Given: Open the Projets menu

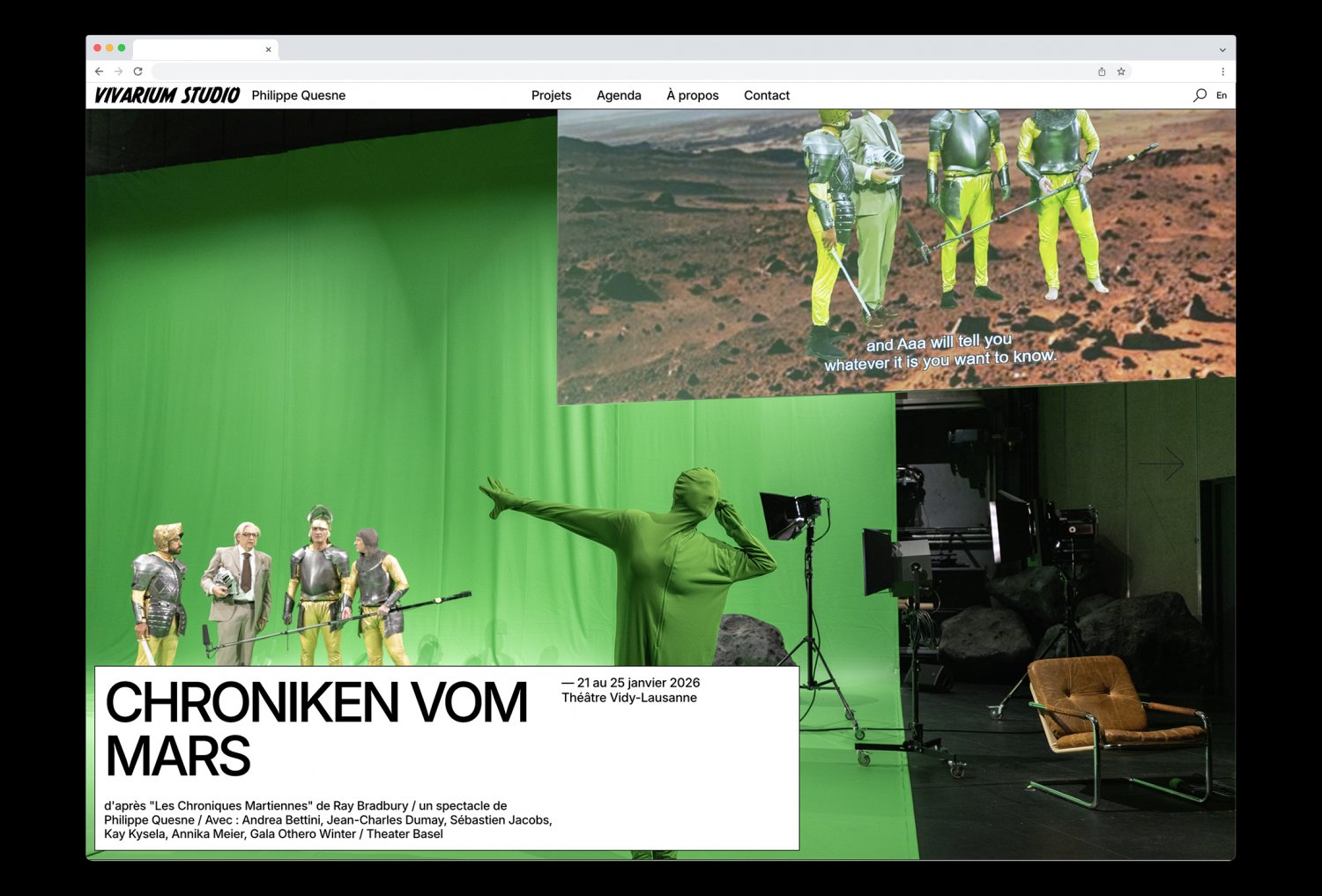Looking at the screenshot, I should pos(552,95).
